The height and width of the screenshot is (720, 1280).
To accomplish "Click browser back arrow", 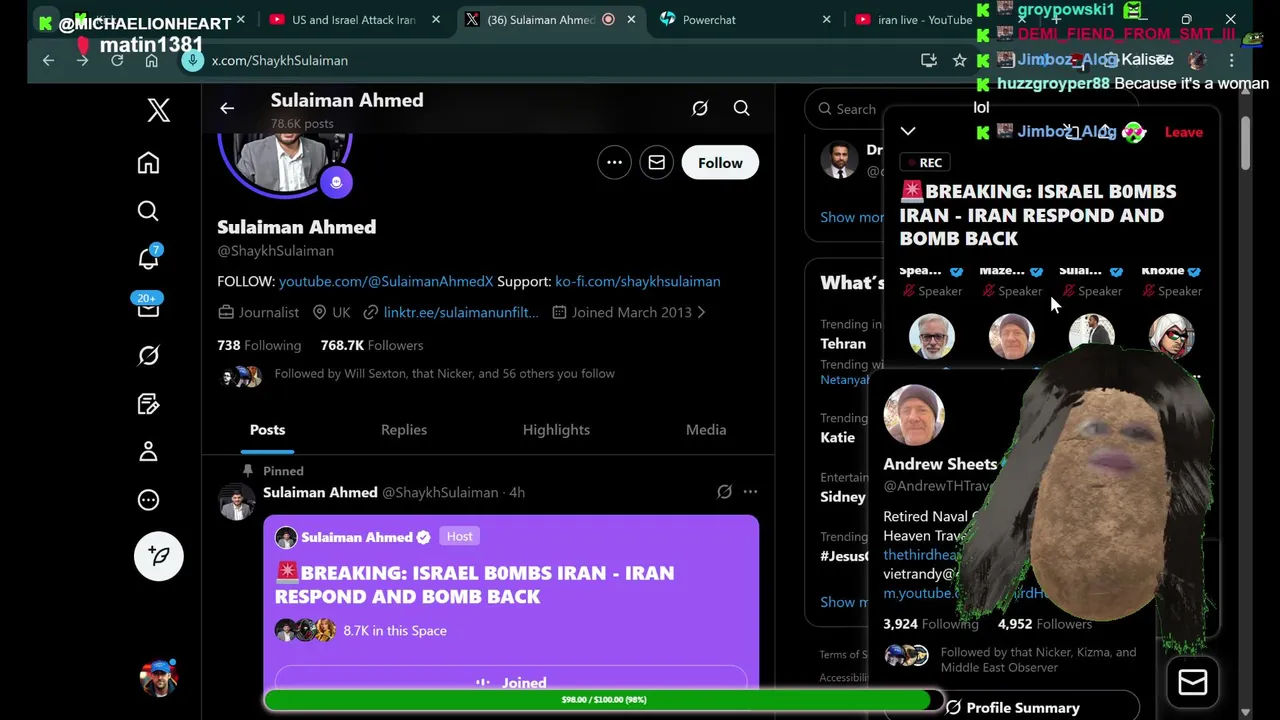I will (x=48, y=60).
